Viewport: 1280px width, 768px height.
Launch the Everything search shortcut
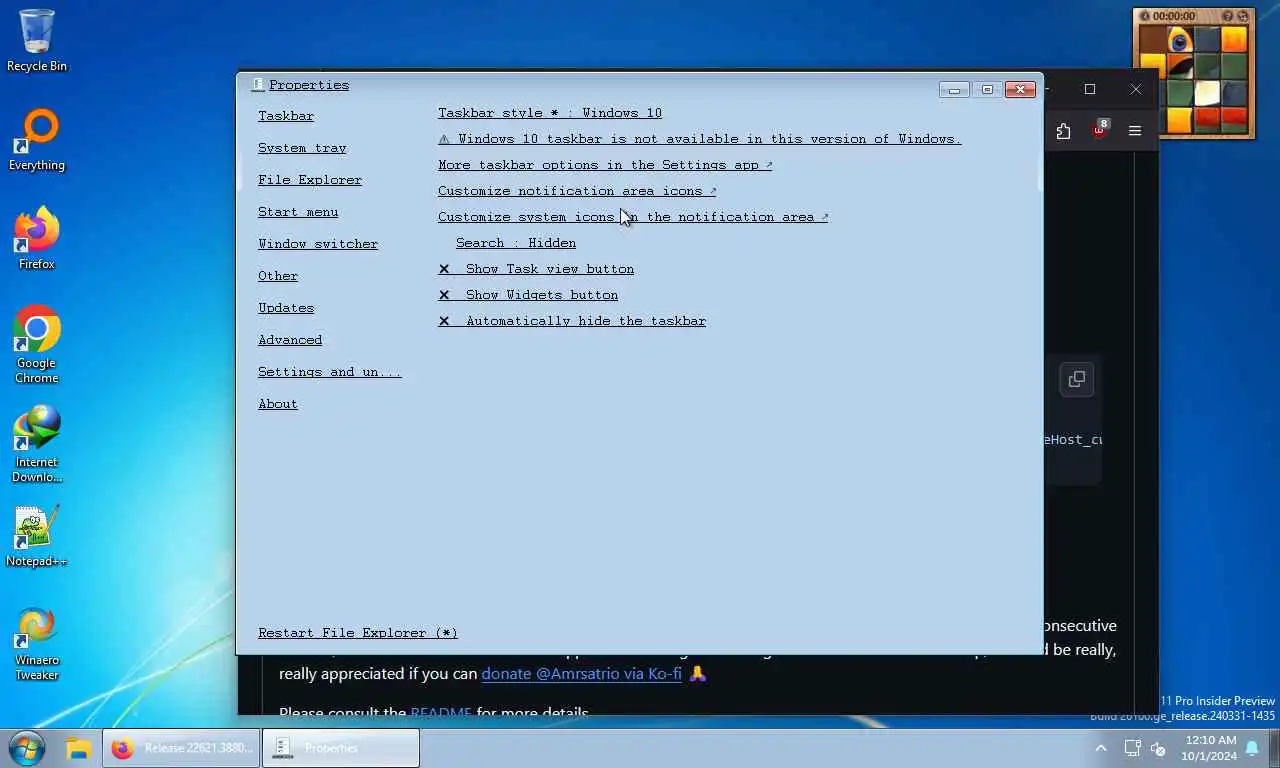(37, 140)
